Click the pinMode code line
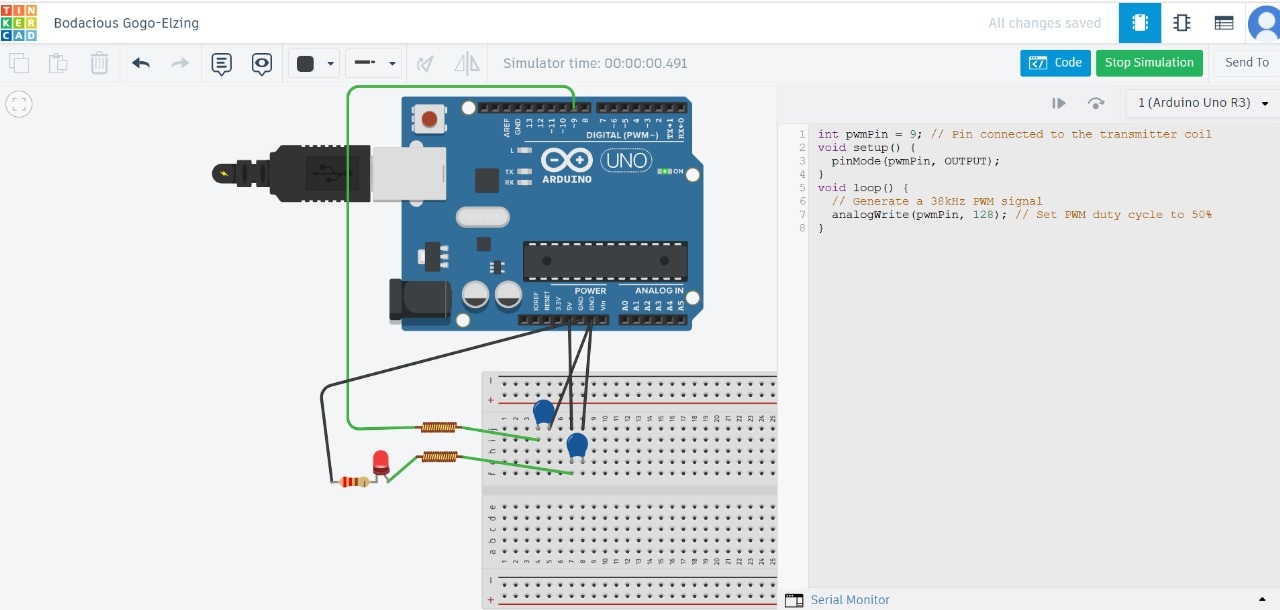Image resolution: width=1280 pixels, height=610 pixels. coord(915,161)
